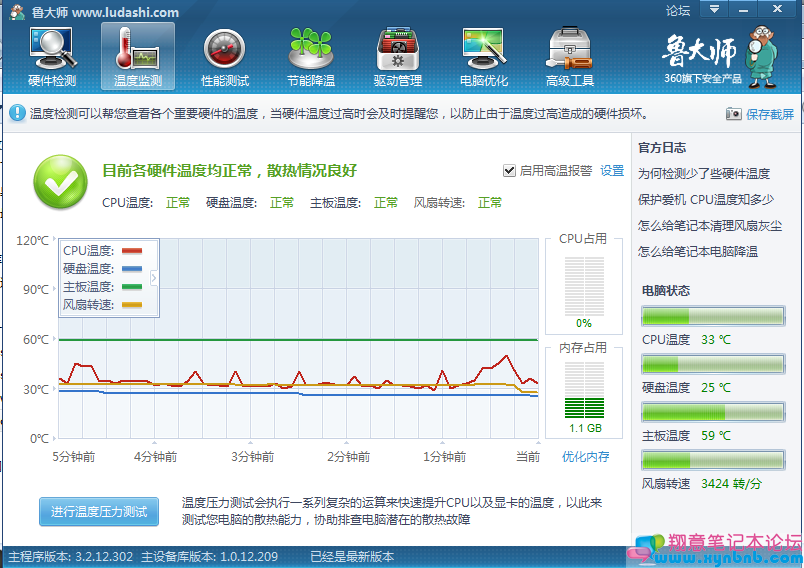Click the CPU占用 0% usage meter
Viewport: 804px width, 568px height.
pyautogui.click(x=584, y=287)
